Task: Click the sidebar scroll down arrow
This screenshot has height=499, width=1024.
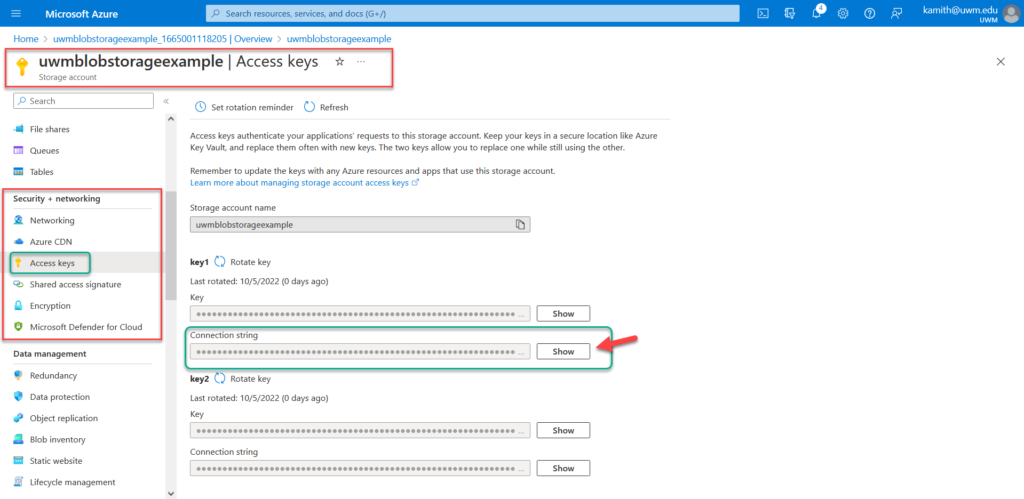Action: click(171, 493)
